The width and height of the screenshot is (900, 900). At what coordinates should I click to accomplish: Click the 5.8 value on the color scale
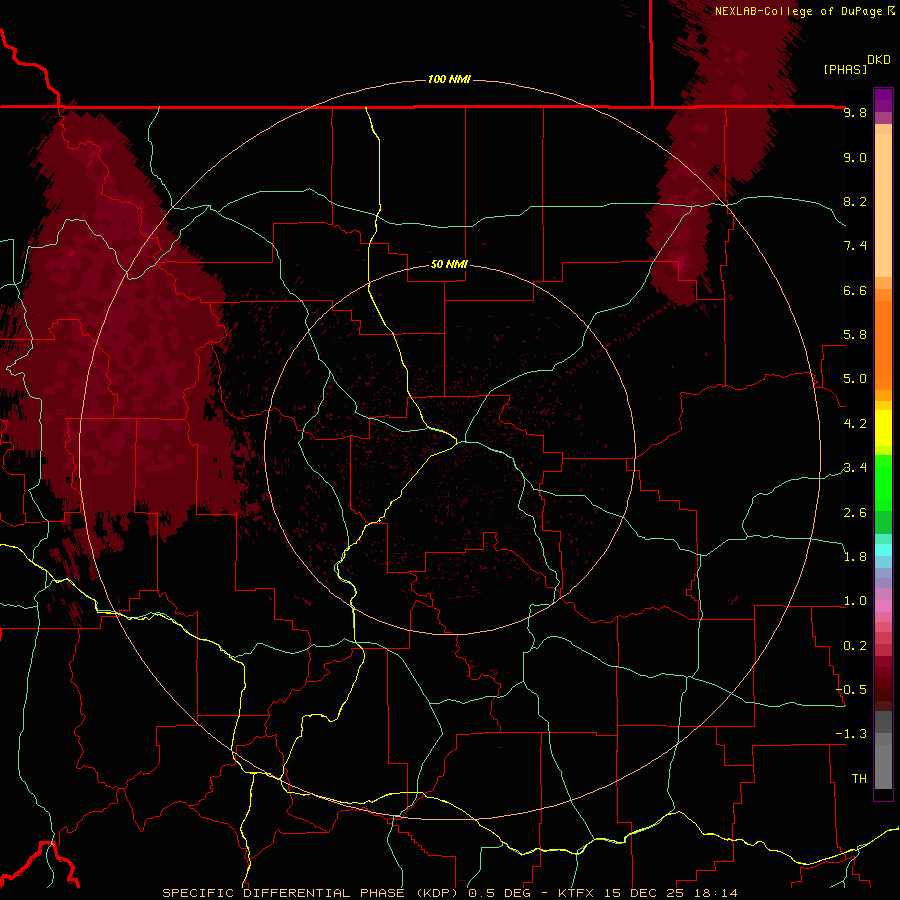[855, 335]
